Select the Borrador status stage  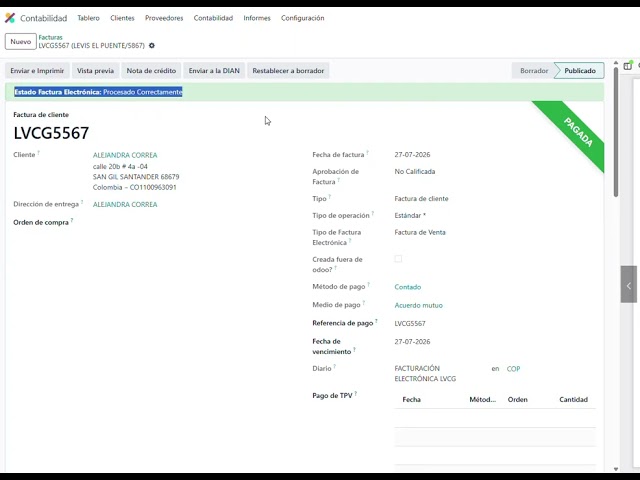pyautogui.click(x=534, y=71)
